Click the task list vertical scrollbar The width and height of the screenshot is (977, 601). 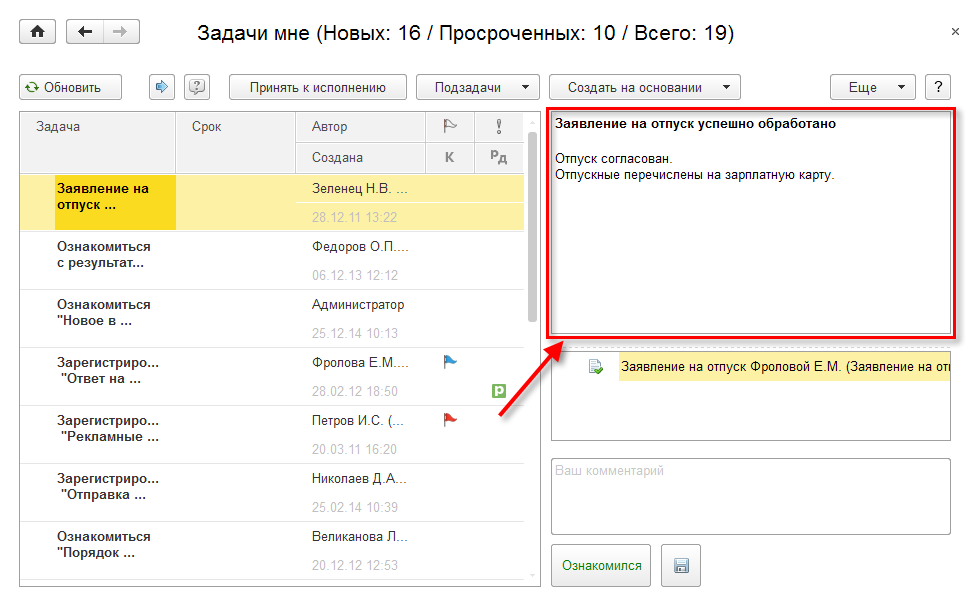pos(532,250)
